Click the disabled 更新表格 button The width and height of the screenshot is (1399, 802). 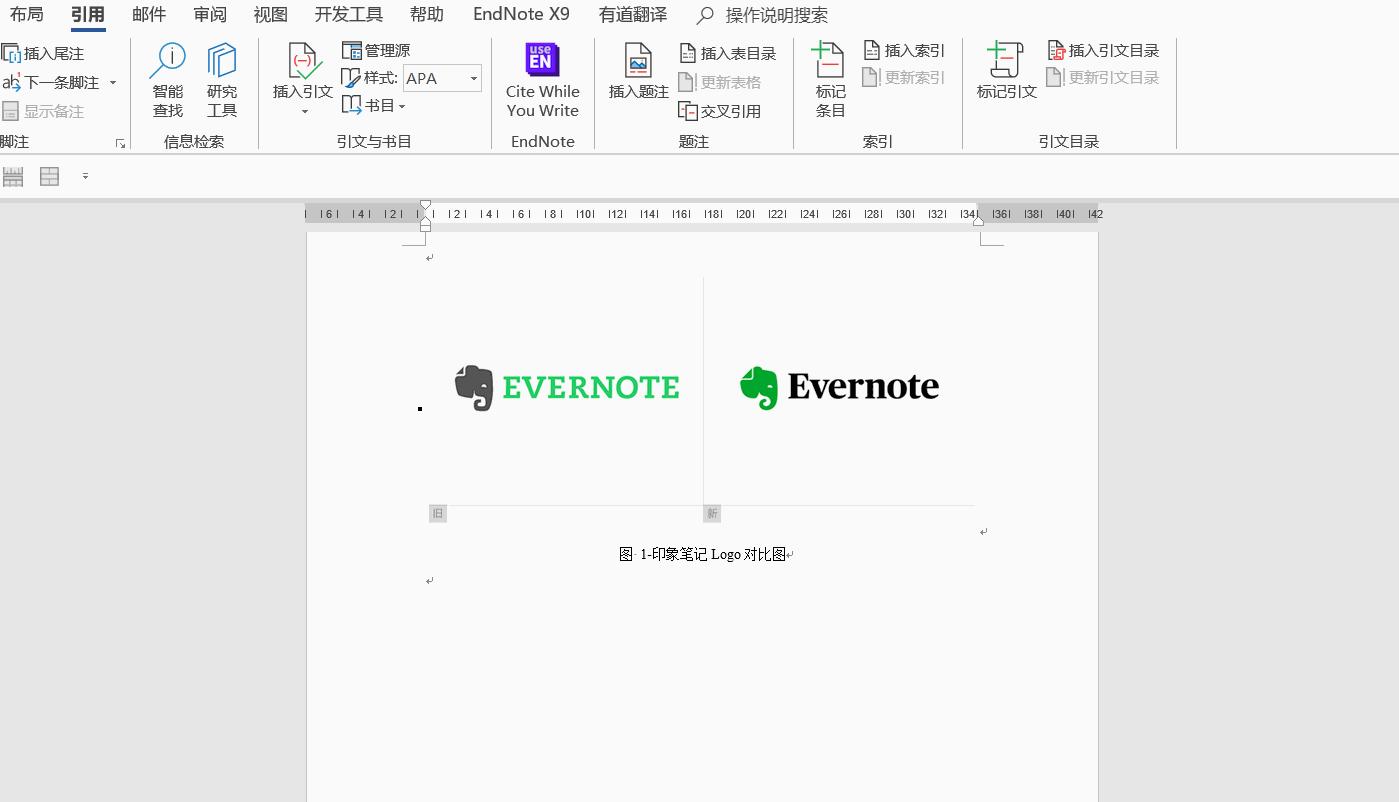pos(720,82)
